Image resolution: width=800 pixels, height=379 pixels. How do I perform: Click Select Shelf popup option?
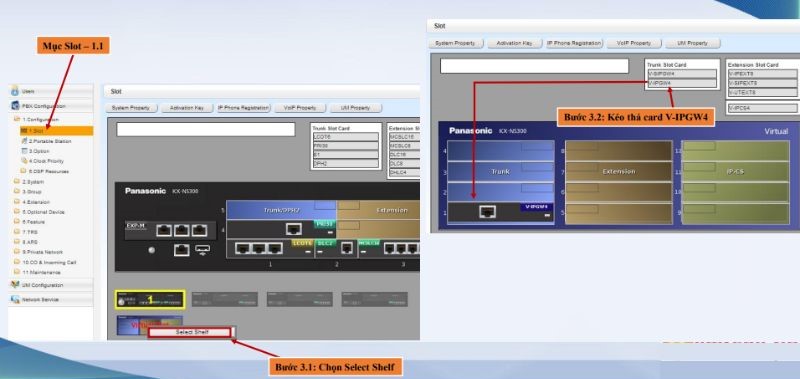pyautogui.click(x=189, y=332)
